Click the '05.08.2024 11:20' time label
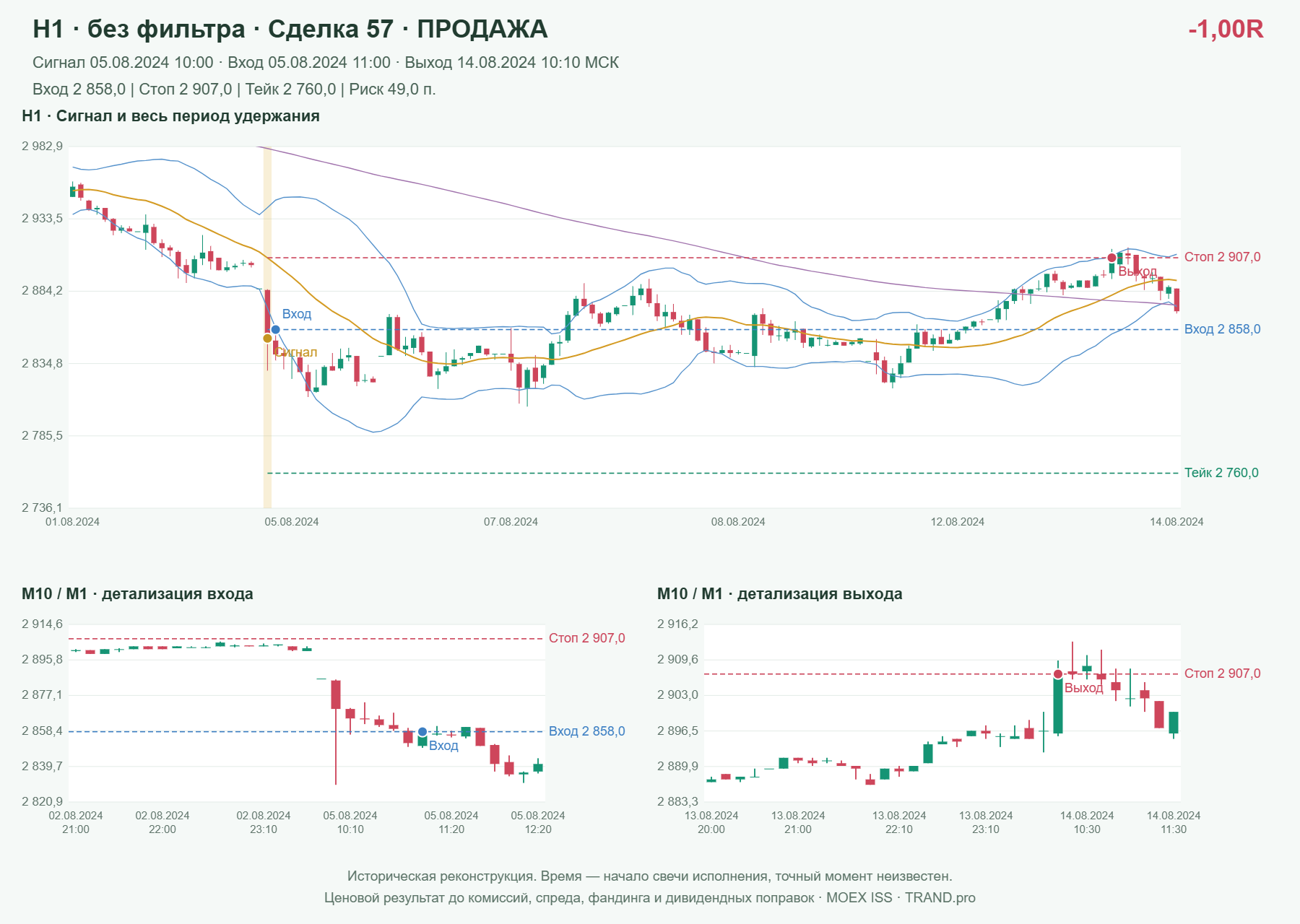Screen dimensions: 1300x924 click(x=451, y=822)
